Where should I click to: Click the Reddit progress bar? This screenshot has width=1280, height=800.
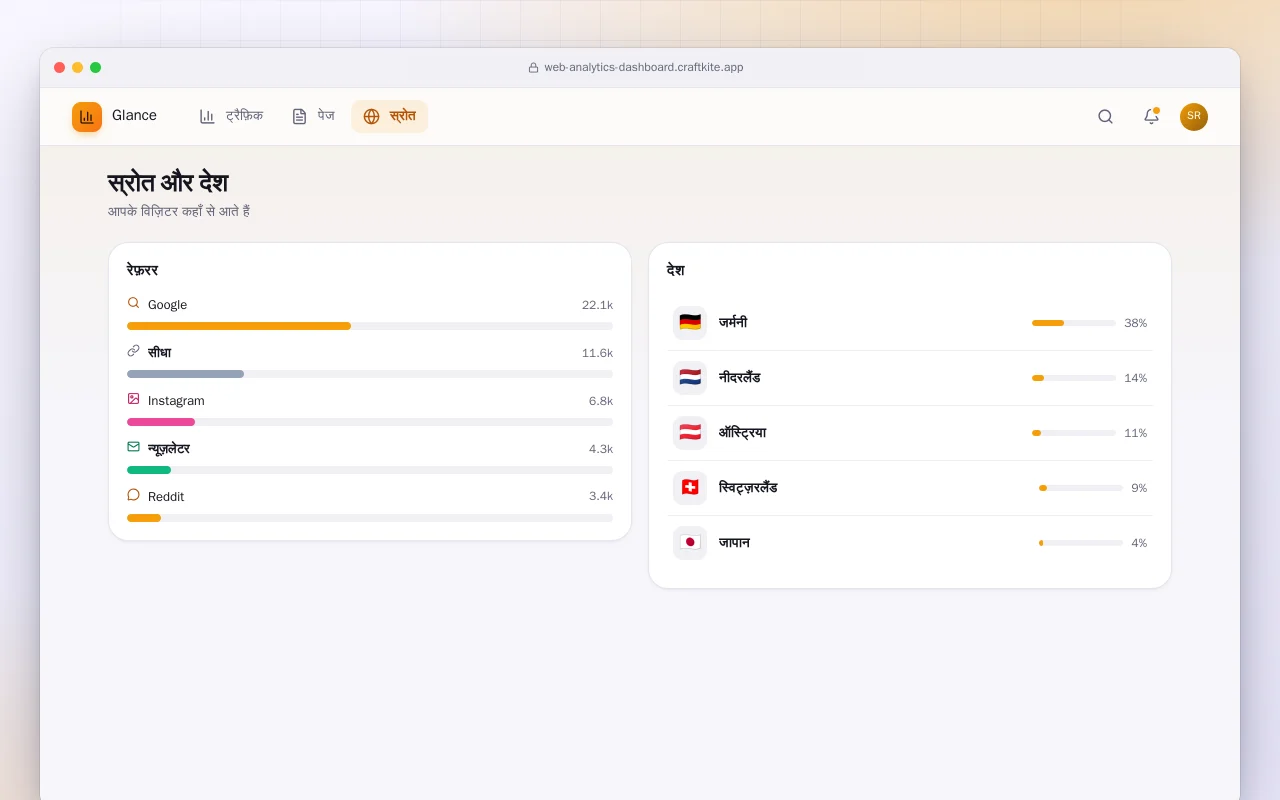(370, 518)
